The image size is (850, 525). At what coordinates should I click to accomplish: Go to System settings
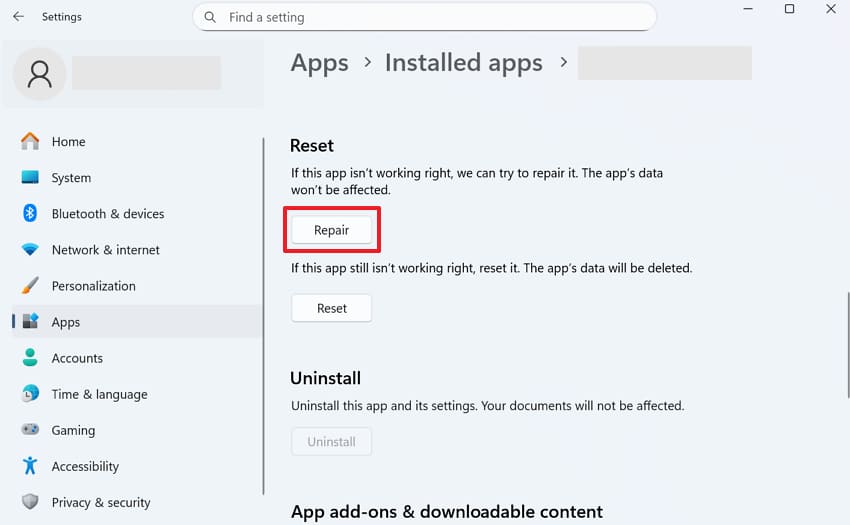coord(137,177)
